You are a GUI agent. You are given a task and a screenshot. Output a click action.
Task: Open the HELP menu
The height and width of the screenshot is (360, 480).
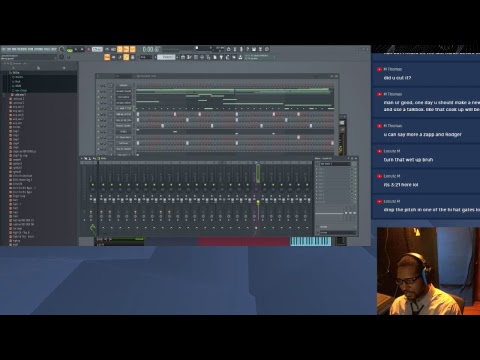click(x=54, y=49)
